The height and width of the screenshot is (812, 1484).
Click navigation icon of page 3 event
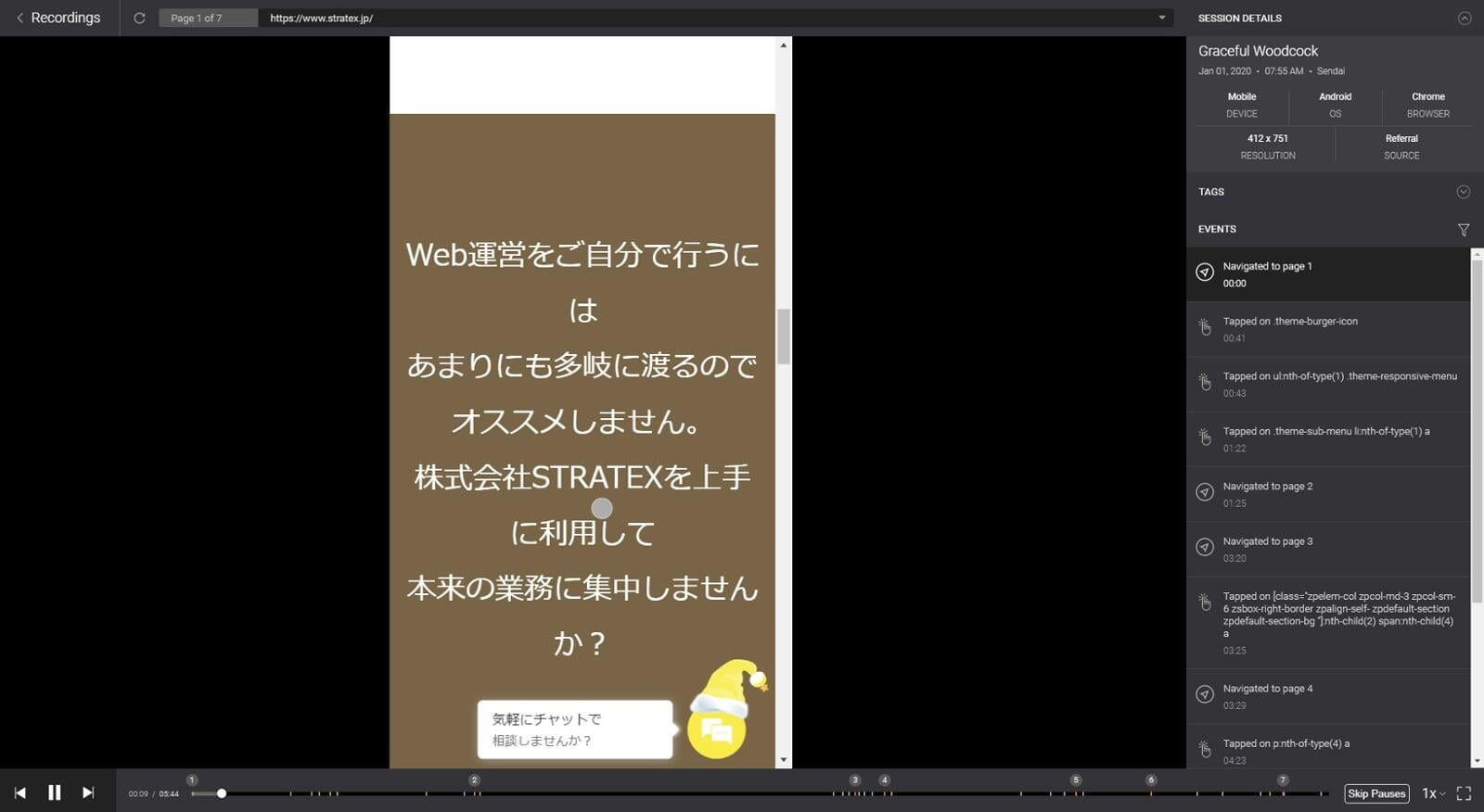click(x=1205, y=547)
